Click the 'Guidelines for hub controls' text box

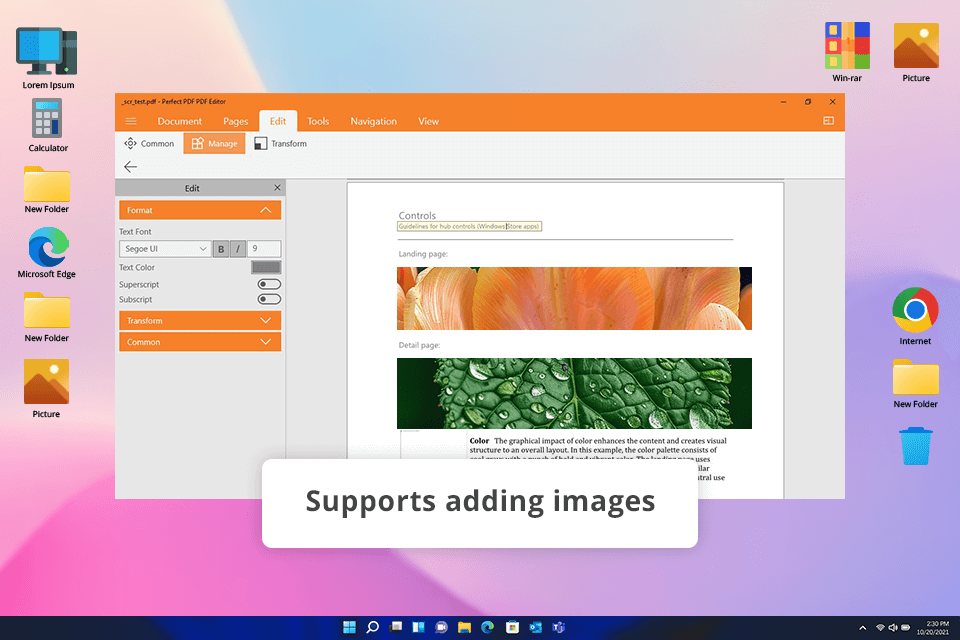470,226
